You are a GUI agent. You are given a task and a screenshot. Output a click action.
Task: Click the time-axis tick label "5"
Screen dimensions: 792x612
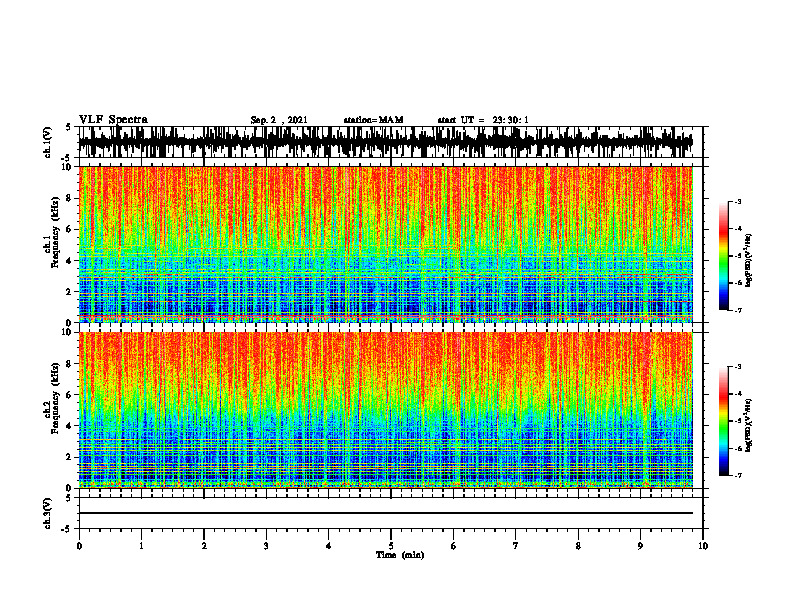click(391, 546)
